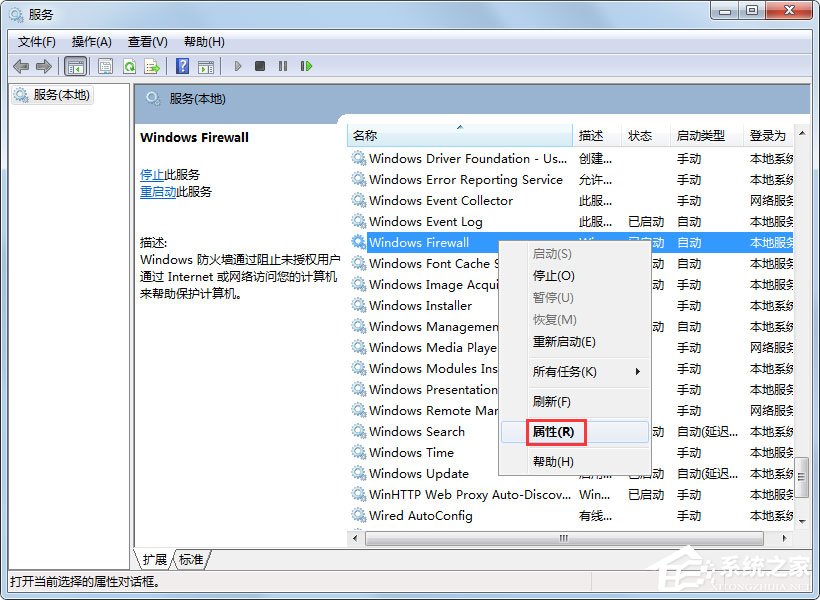Screen dimensions: 820x600
Task: Select the 服务(本地) node in sidebar
Action: pyautogui.click(x=60, y=94)
